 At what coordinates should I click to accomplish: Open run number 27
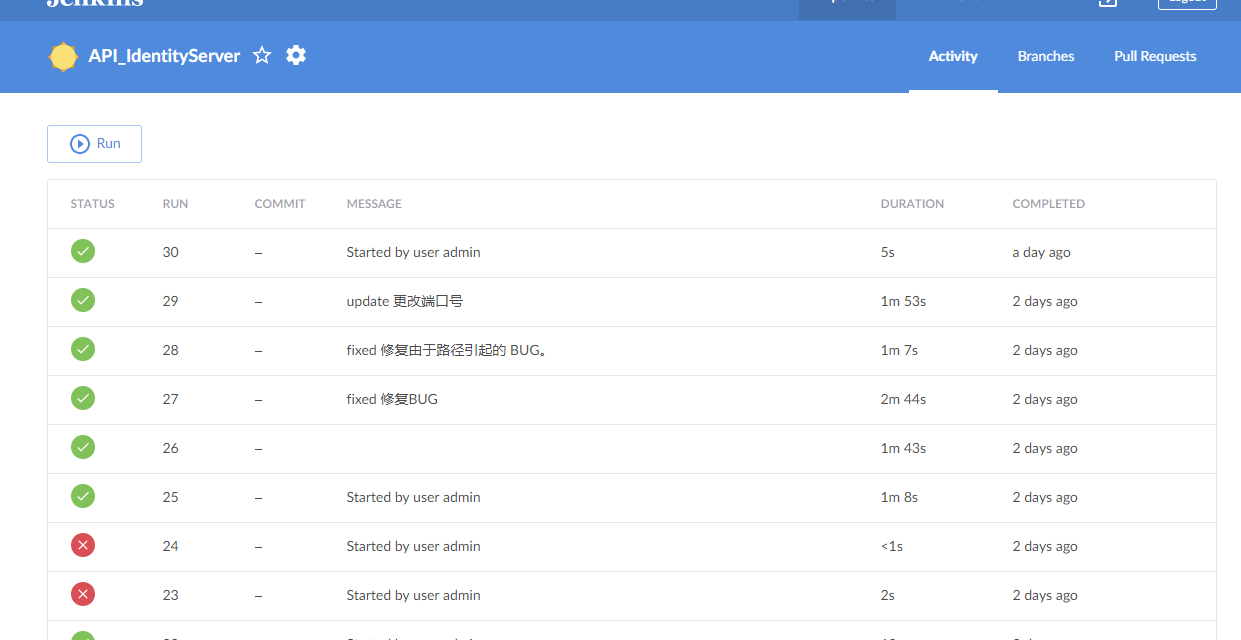tap(171, 400)
